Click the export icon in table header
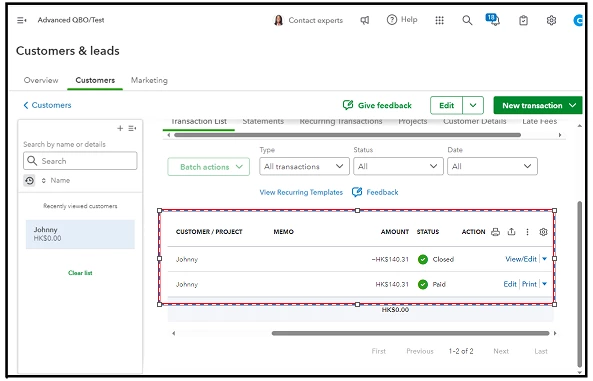The height and width of the screenshot is (381, 593). pos(511,232)
